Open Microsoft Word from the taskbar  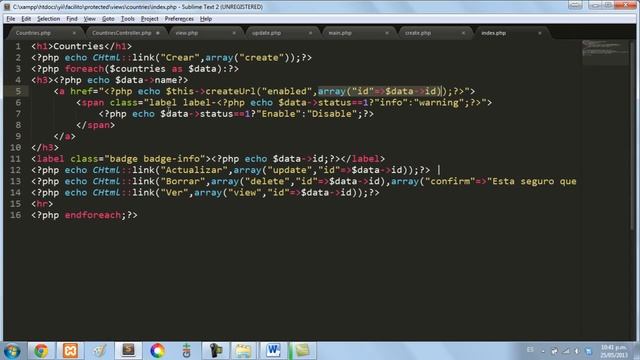pyautogui.click(x=273, y=351)
